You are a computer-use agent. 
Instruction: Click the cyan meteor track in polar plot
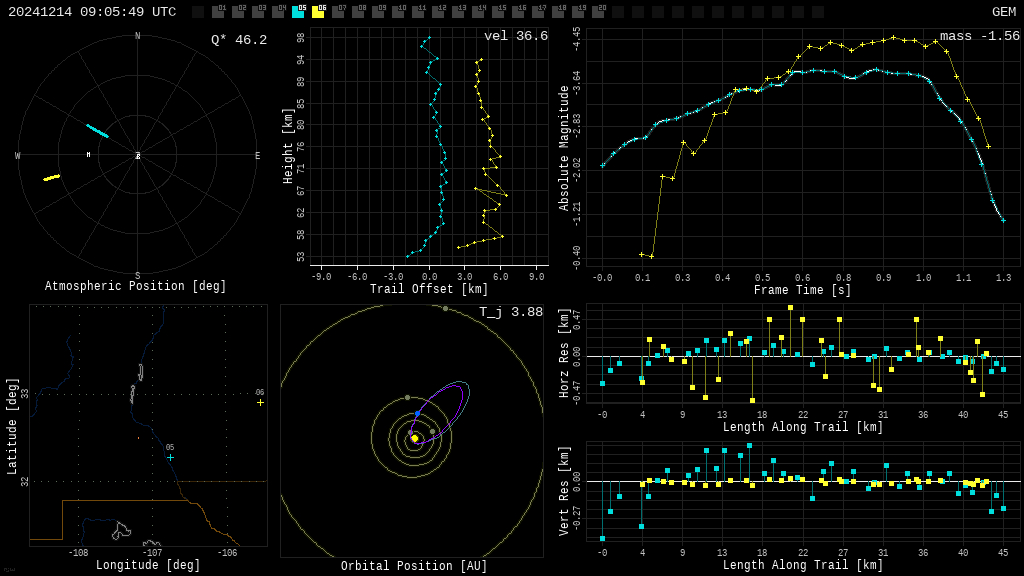pos(97,130)
